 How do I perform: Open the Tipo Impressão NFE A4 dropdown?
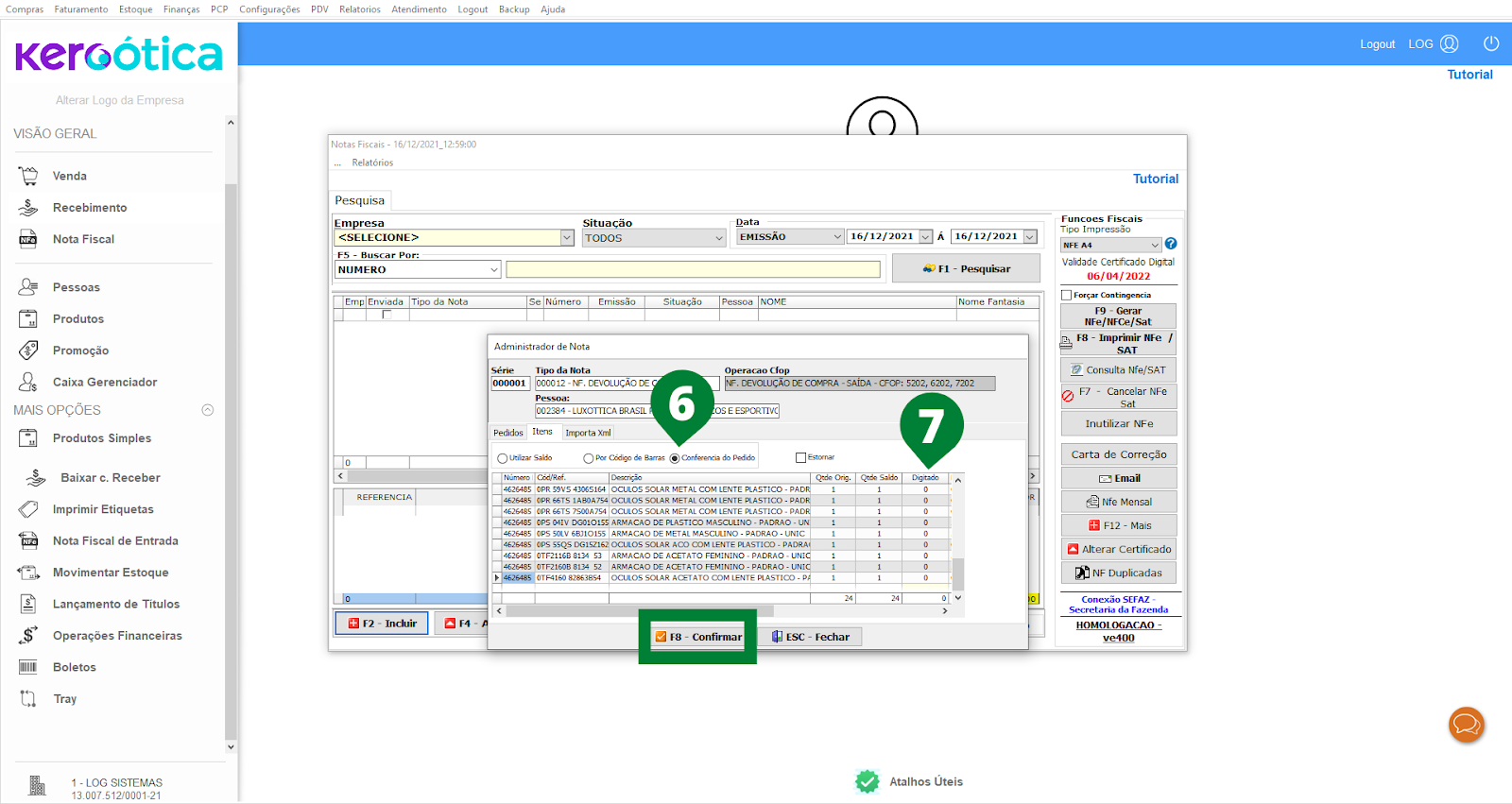1155,245
